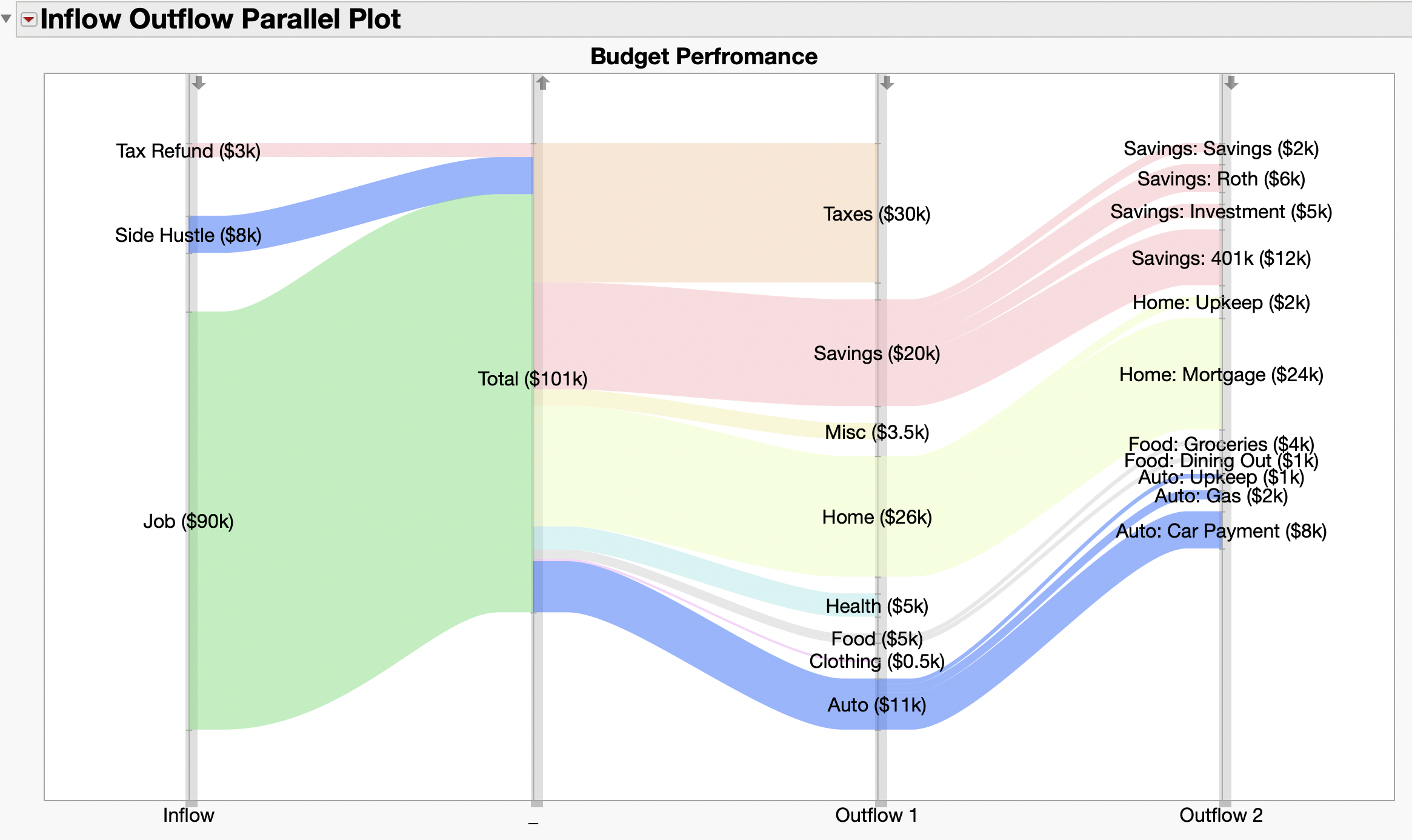Collapse the Inflow Outflow Parallel Plot outline
The height and width of the screenshot is (840, 1412).
(6, 19)
